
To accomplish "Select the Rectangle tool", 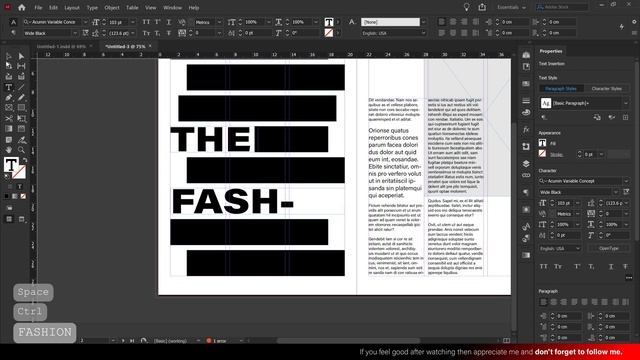I will tap(21, 108).
